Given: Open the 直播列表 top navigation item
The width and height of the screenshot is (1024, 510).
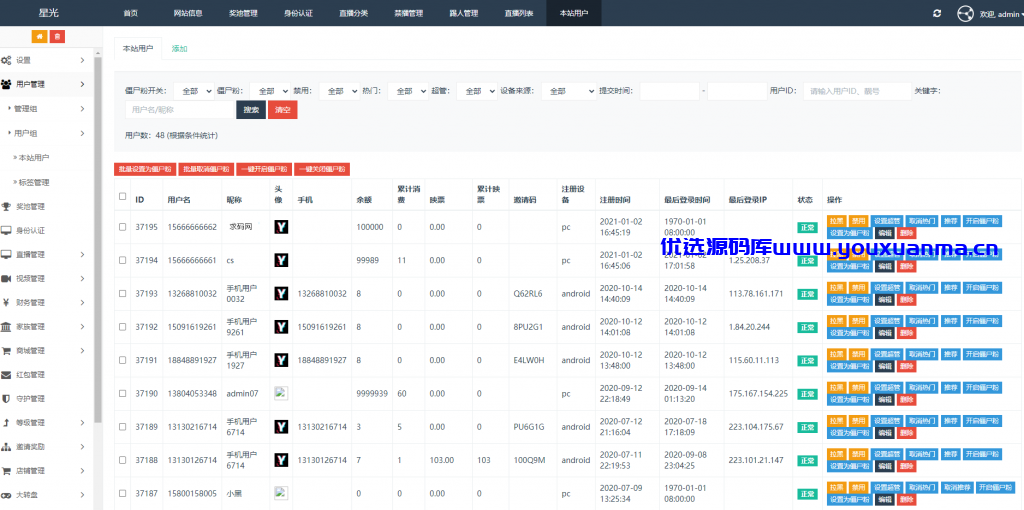Looking at the screenshot, I should pos(519,14).
